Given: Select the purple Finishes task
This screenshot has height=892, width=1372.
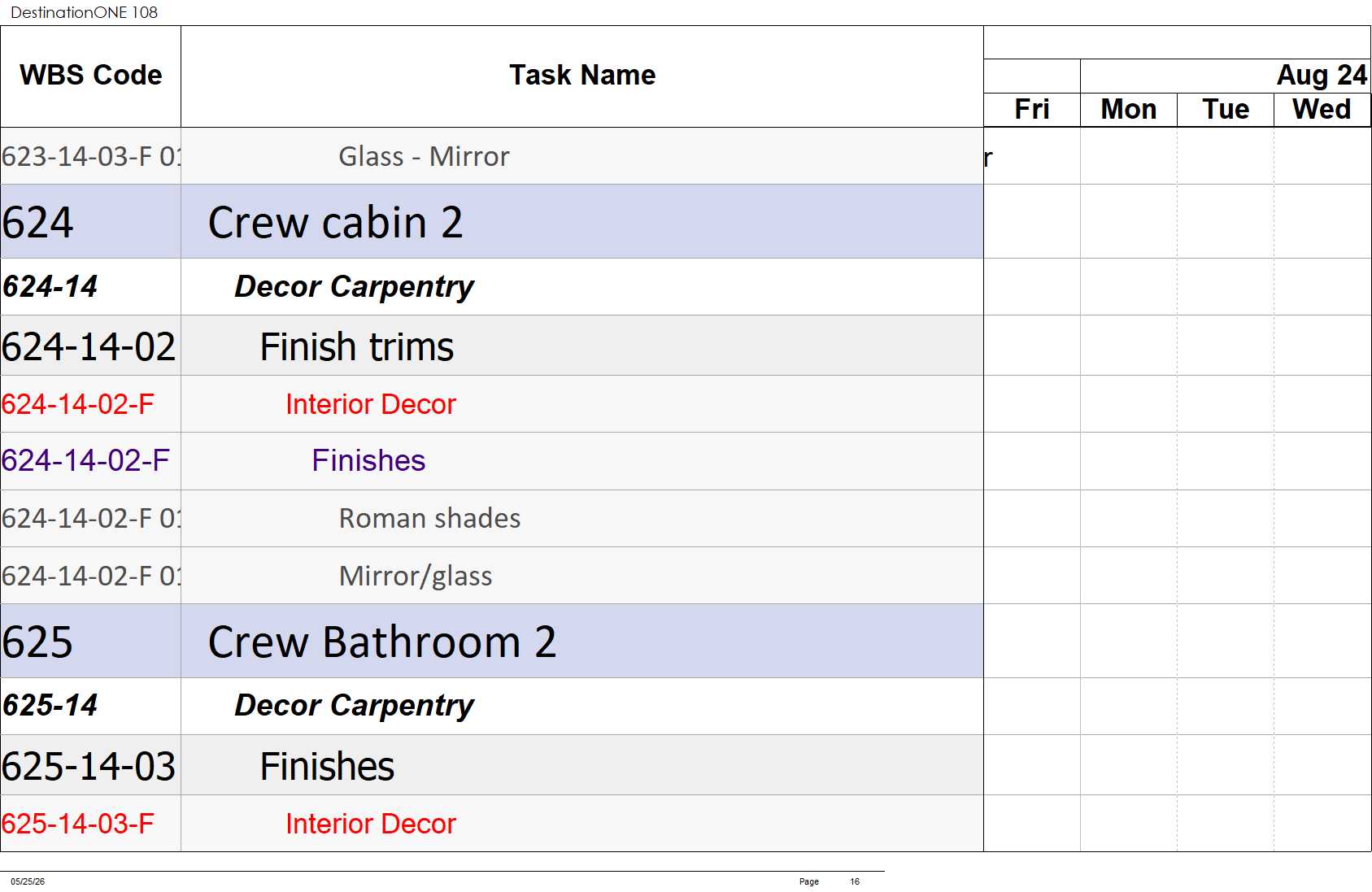Looking at the screenshot, I should pyautogui.click(x=368, y=460).
